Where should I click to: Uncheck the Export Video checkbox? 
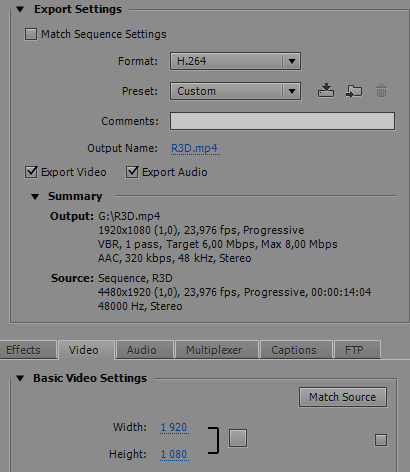pyautogui.click(x=31, y=172)
